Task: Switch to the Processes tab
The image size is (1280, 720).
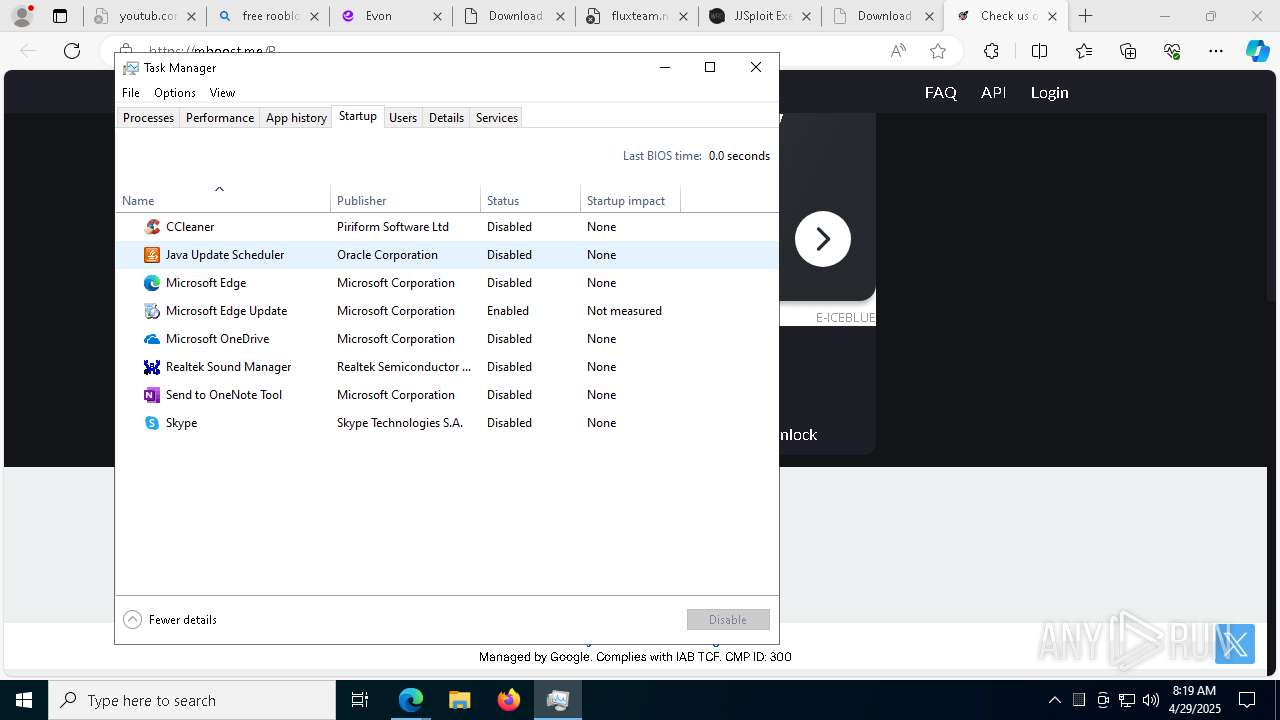Action: pyautogui.click(x=148, y=118)
